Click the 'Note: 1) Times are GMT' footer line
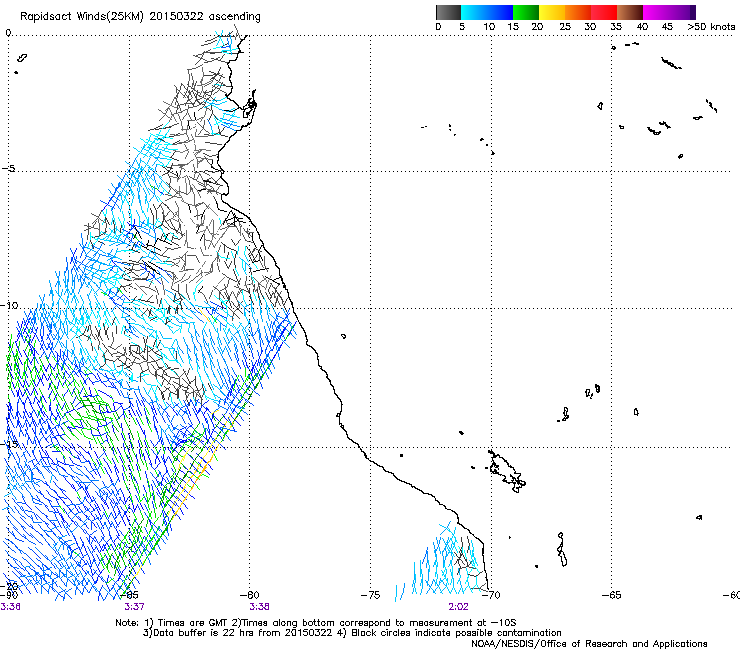Screen dimensions: 740x650 point(315,623)
